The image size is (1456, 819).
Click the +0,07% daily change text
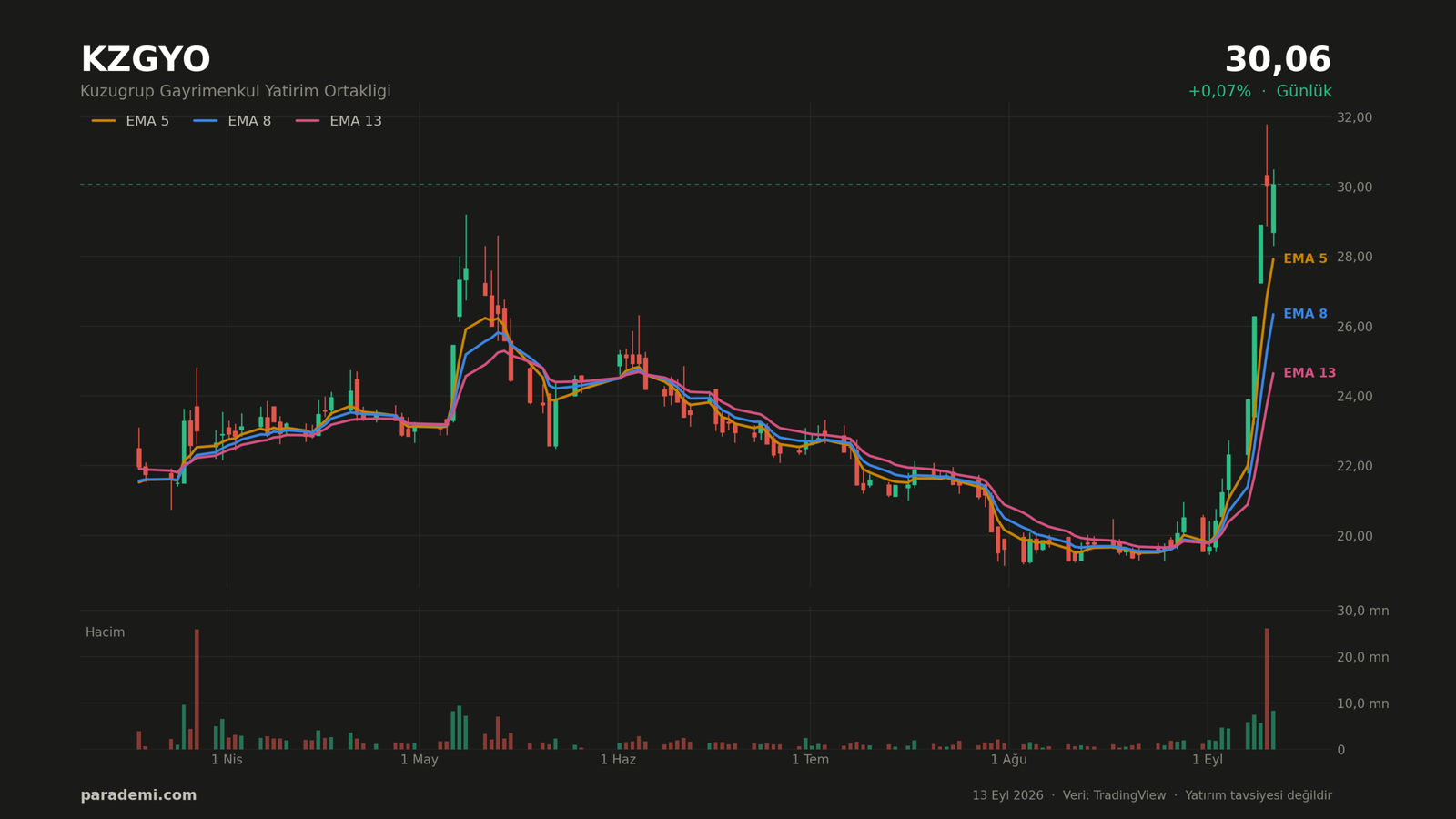click(1219, 91)
